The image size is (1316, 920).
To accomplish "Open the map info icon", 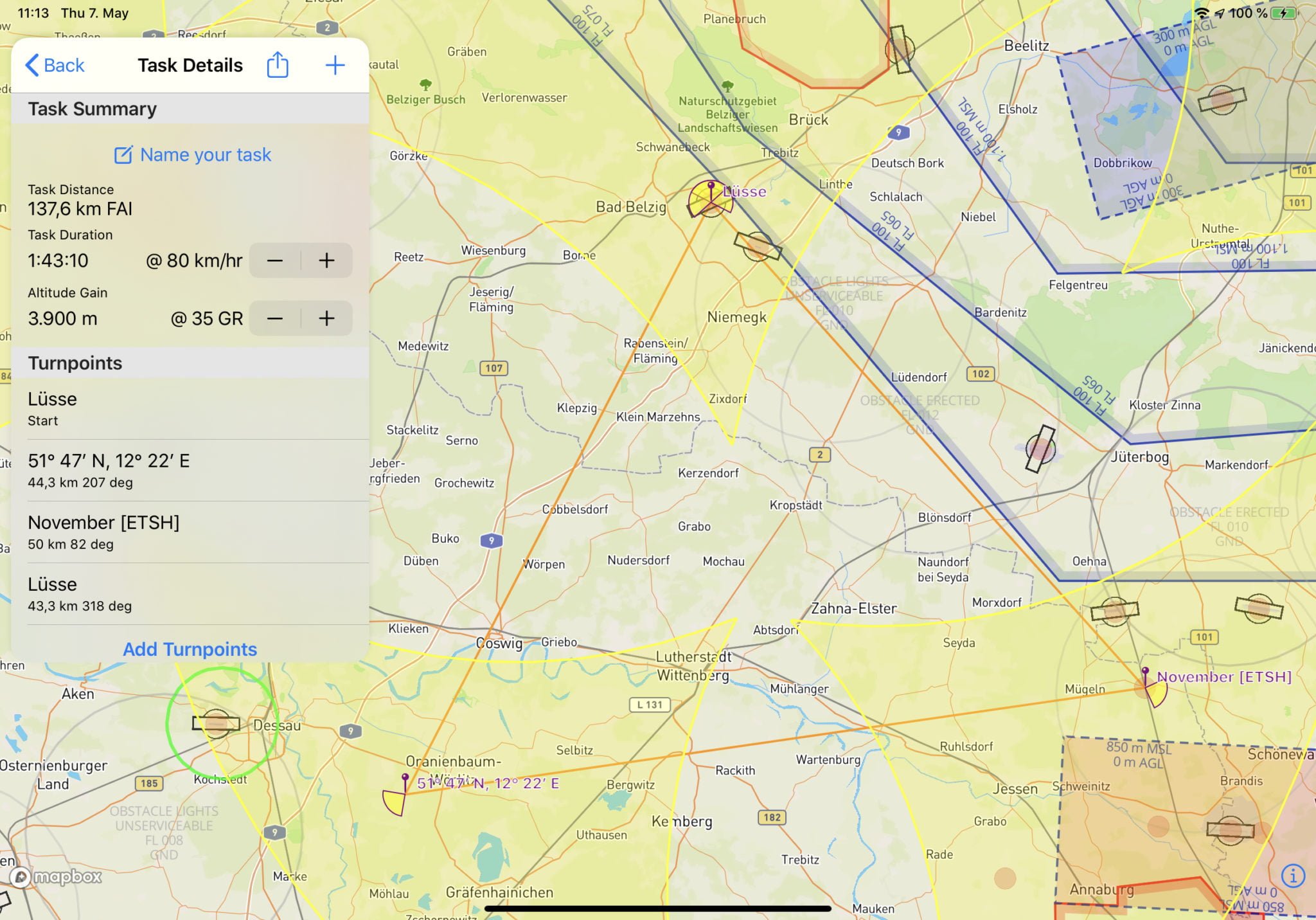I will click(x=1292, y=875).
